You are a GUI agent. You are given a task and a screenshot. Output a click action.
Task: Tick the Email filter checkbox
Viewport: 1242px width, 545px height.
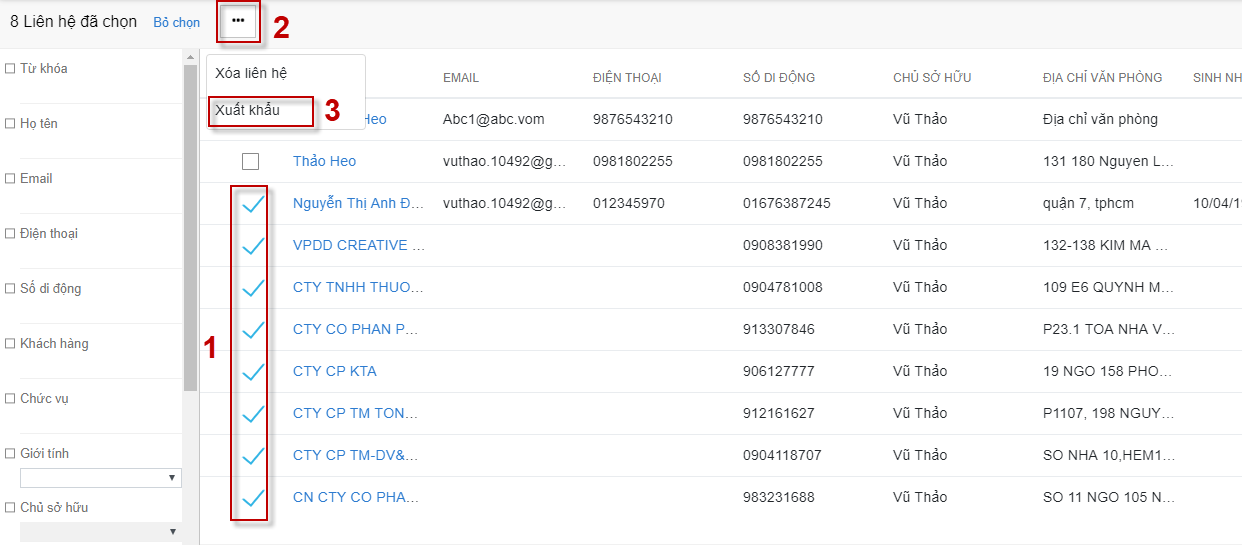point(10,179)
